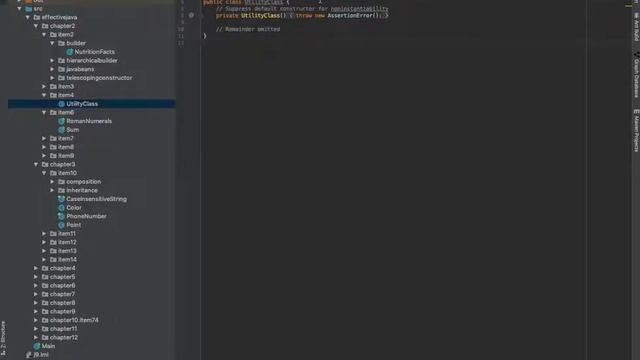The height and width of the screenshot is (360, 640).
Task: Select the item12 package label
Action: click(67, 242)
